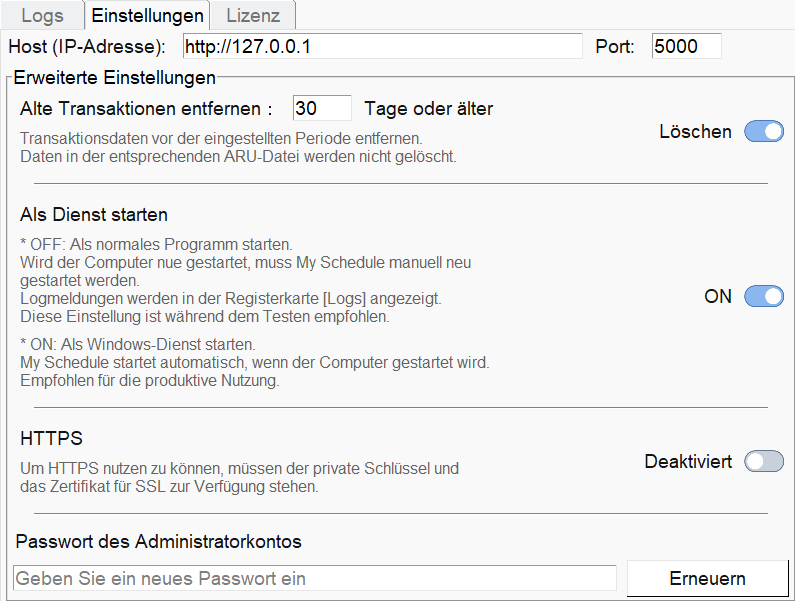Select the Einstellungen tab
The image size is (795, 601).
coord(146,16)
